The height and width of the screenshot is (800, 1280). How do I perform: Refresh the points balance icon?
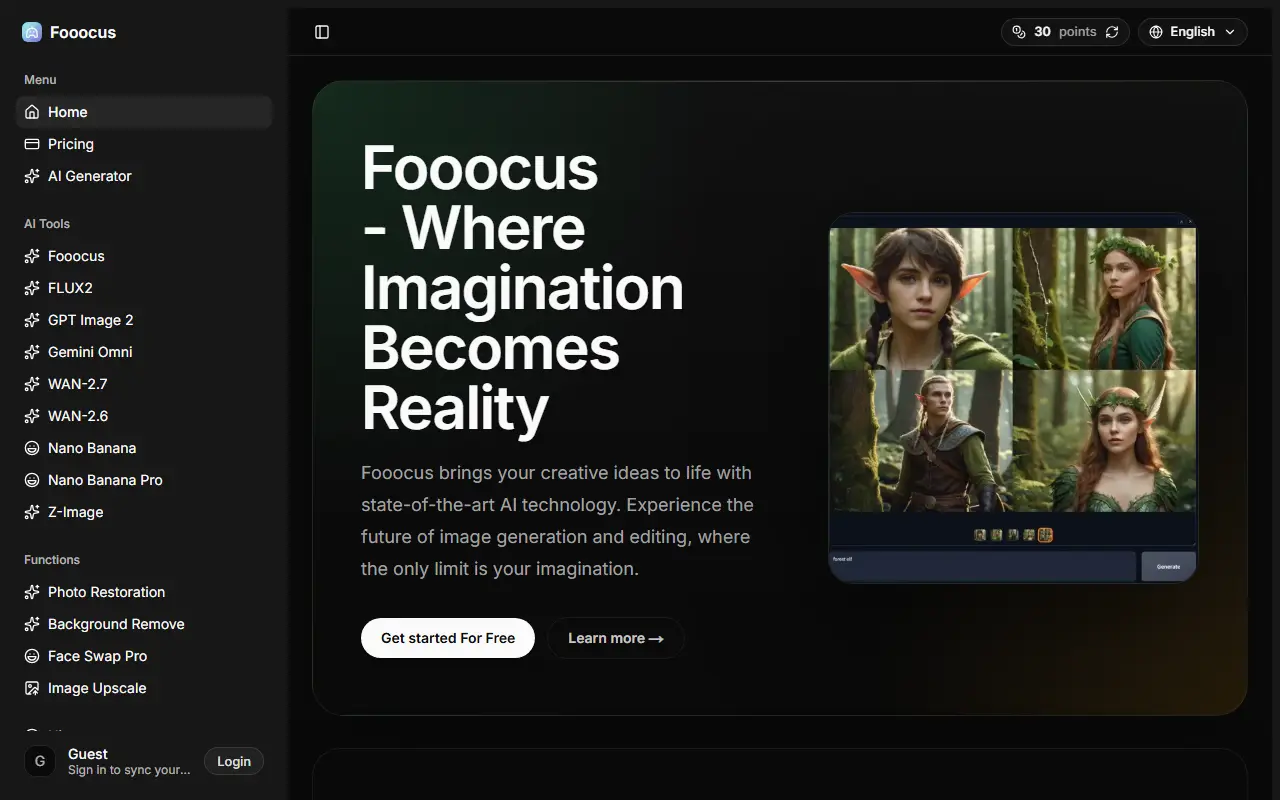1112,32
